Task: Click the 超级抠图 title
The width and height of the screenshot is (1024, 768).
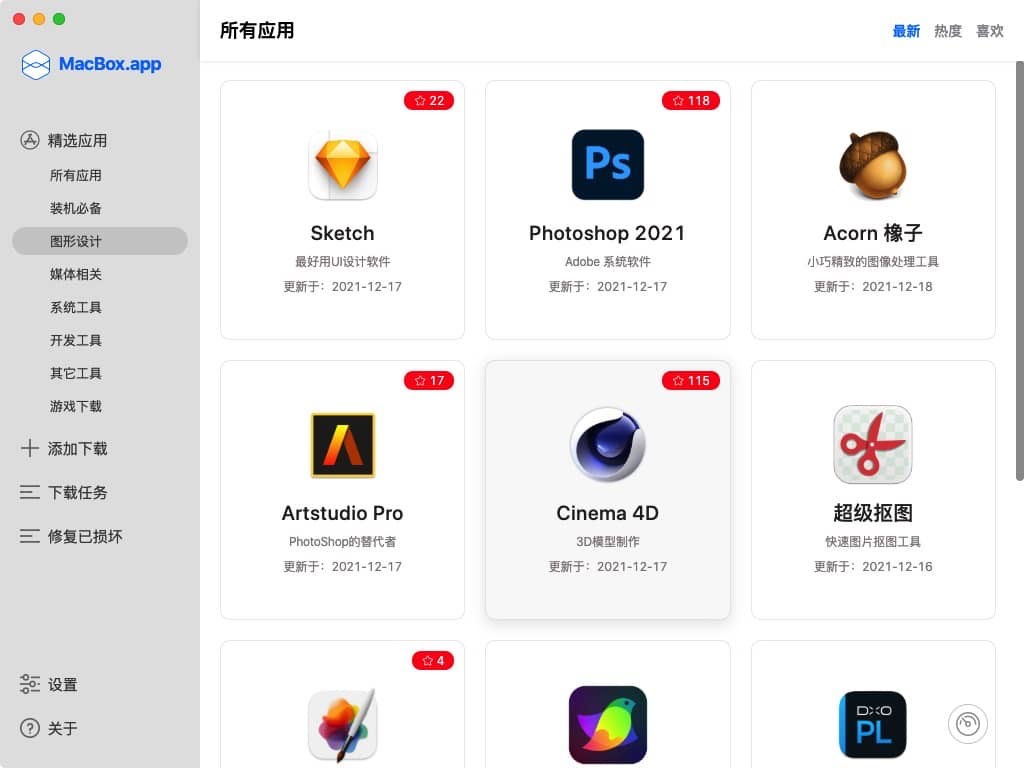Action: coord(872,513)
